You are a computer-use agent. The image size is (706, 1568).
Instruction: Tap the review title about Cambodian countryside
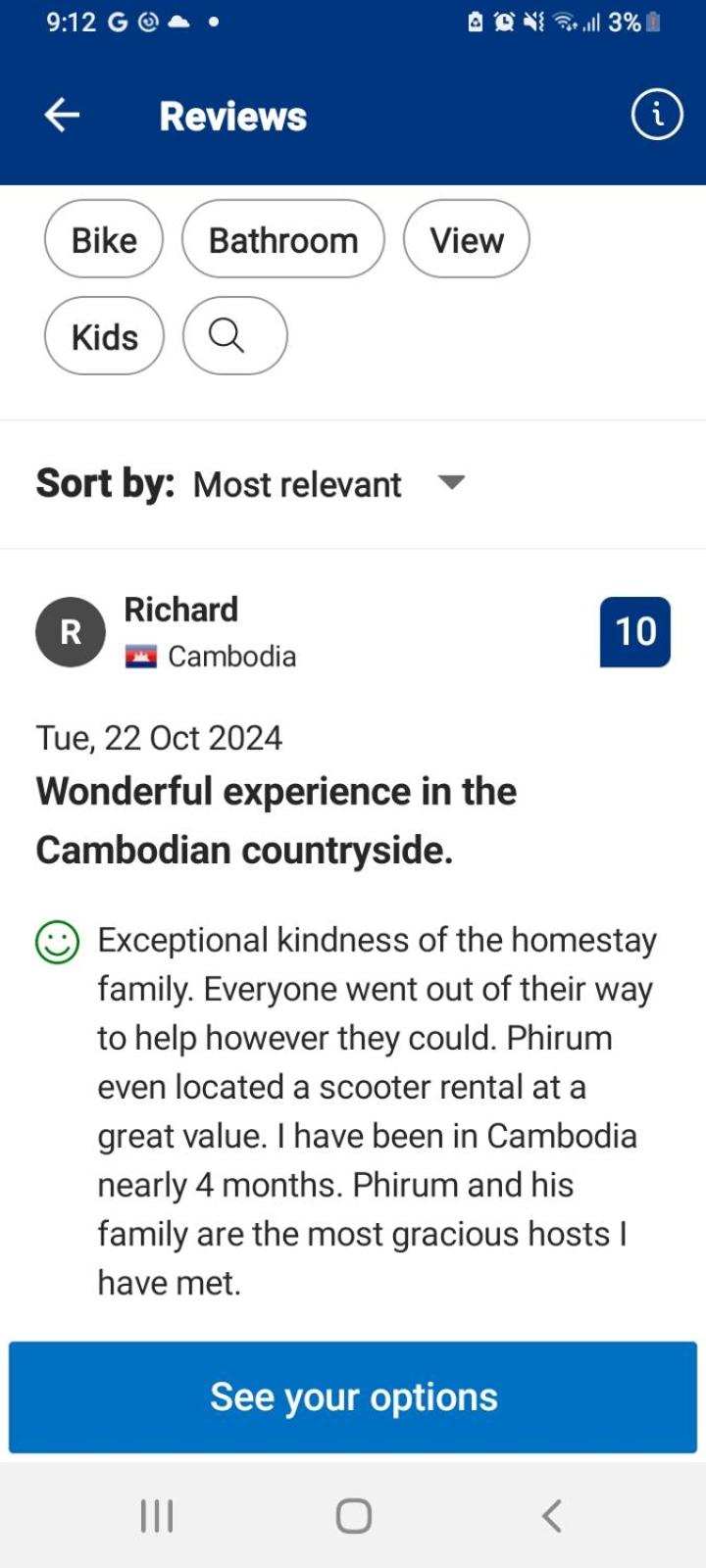[x=277, y=820]
